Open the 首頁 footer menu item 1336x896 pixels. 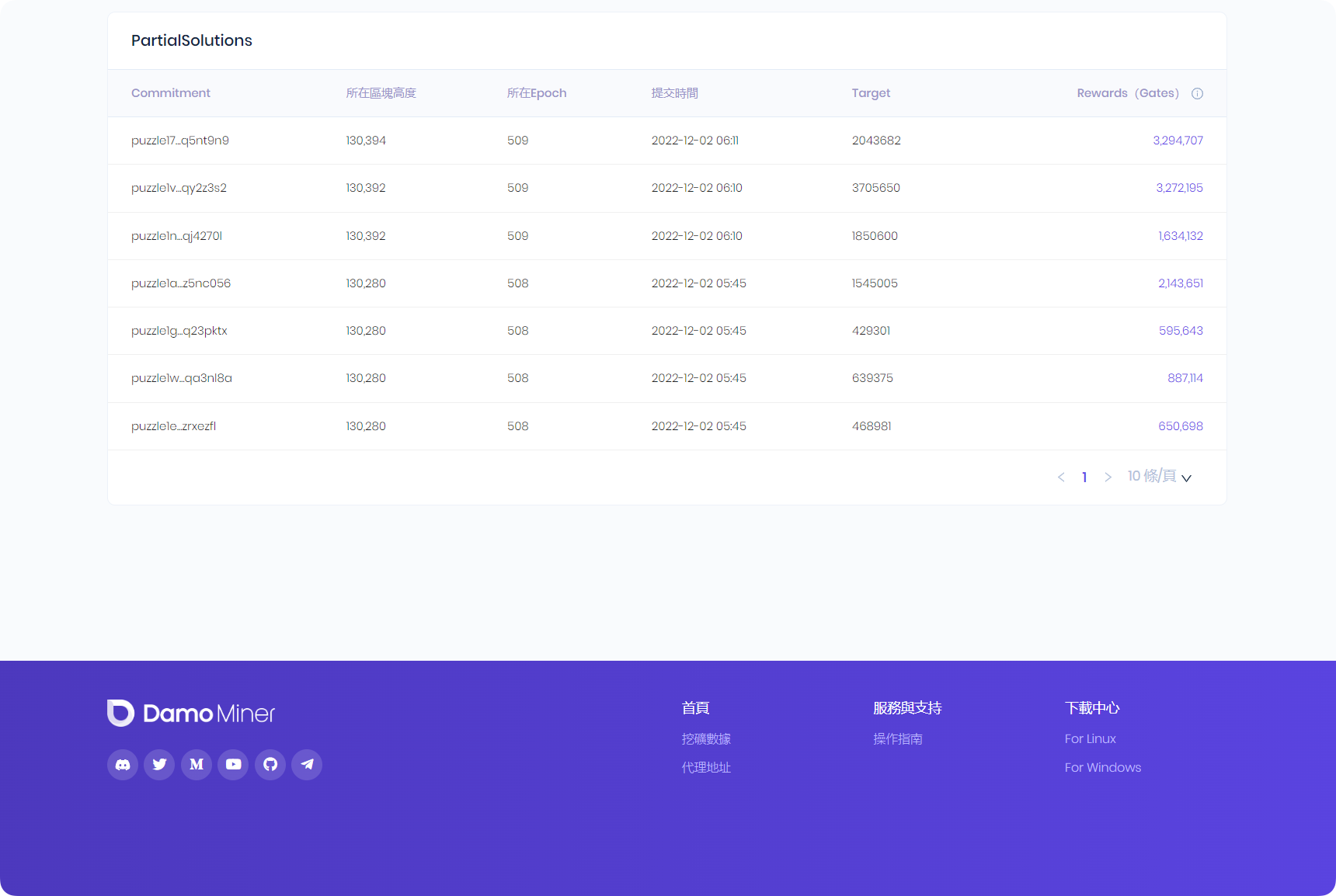coord(695,708)
